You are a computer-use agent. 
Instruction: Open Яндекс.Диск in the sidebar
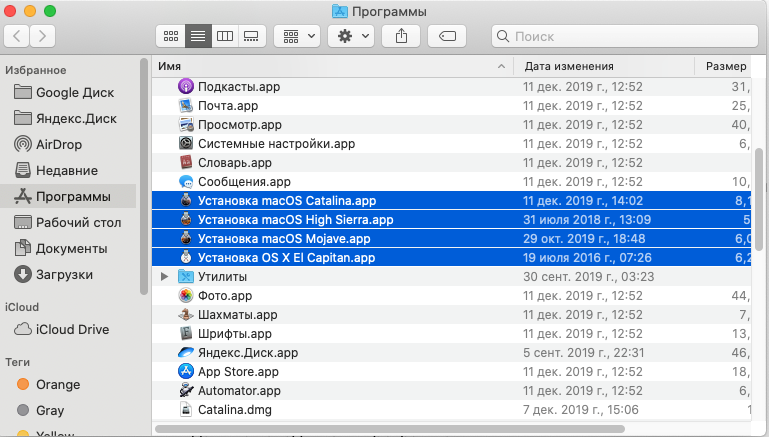[x=69, y=118]
